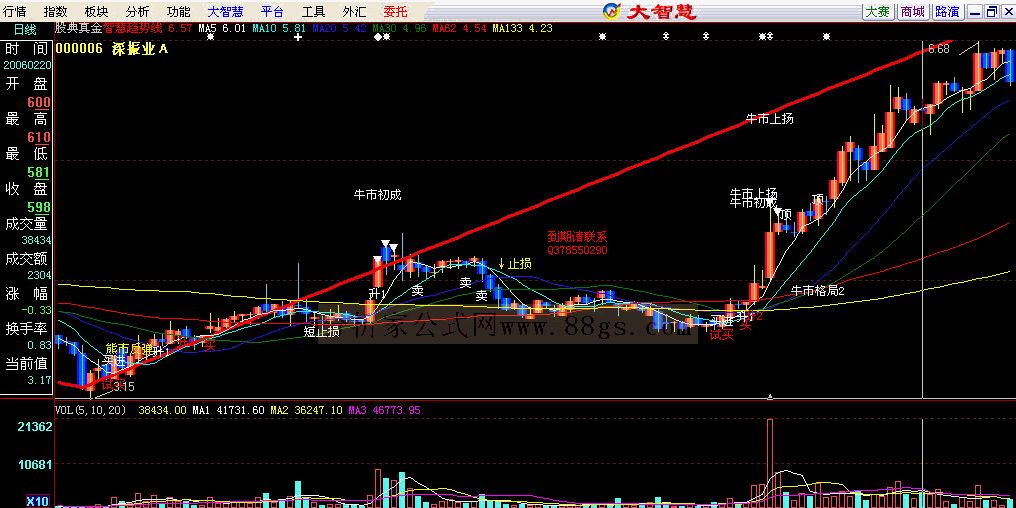Click the MA2 36247.10 volume value
The height and width of the screenshot is (508, 1016).
(306, 410)
